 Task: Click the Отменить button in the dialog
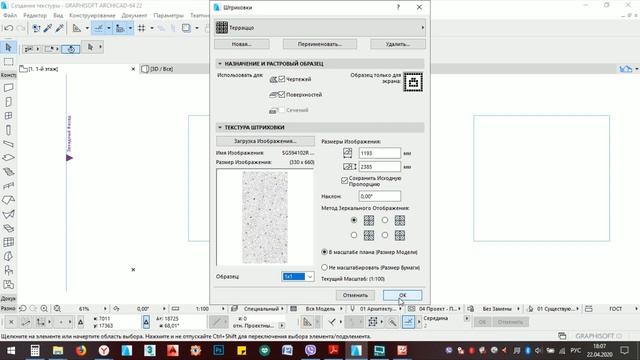click(355, 295)
